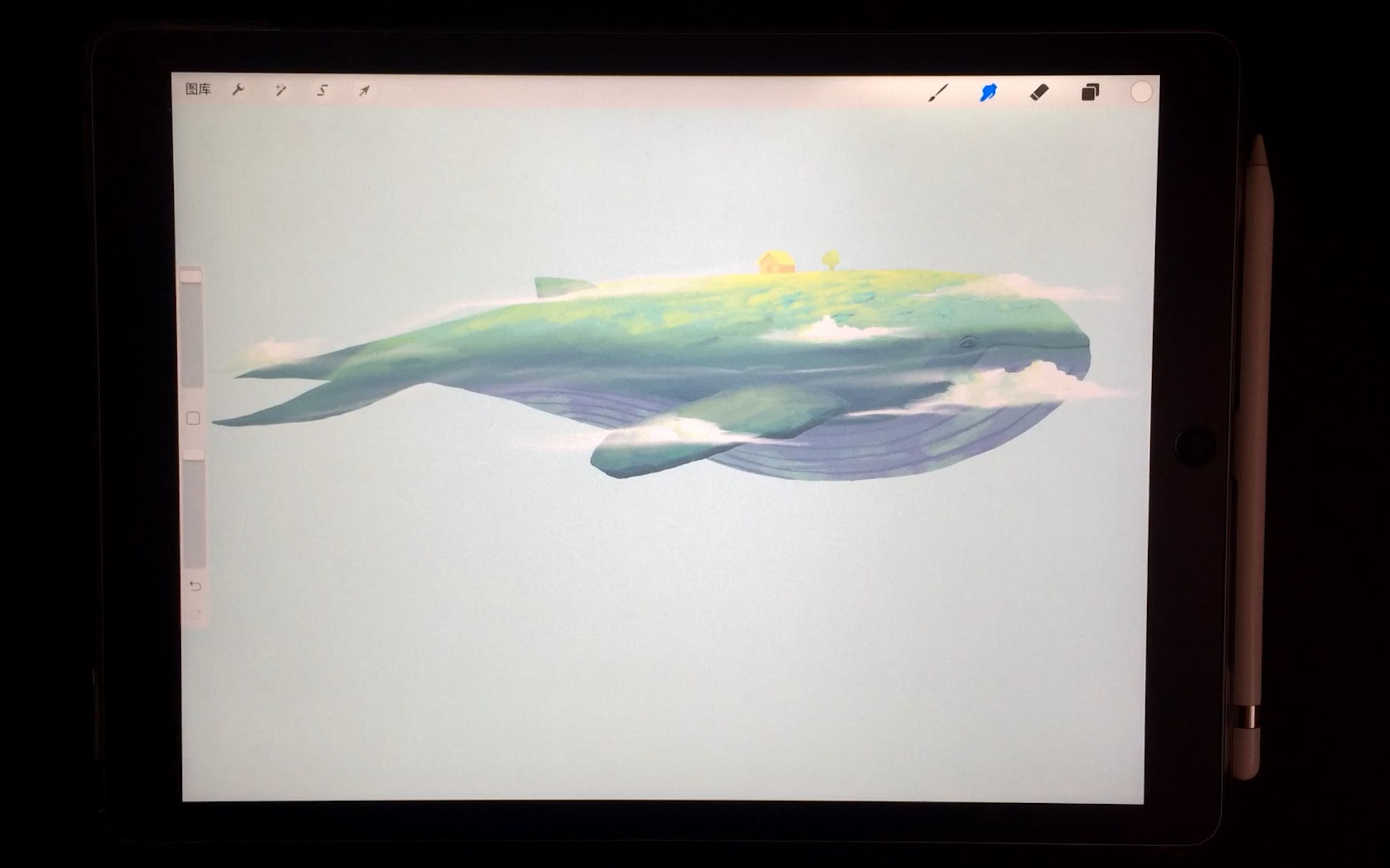Image resolution: width=1390 pixels, height=868 pixels.
Task: Open the 图库 gallery
Action: click(x=198, y=90)
